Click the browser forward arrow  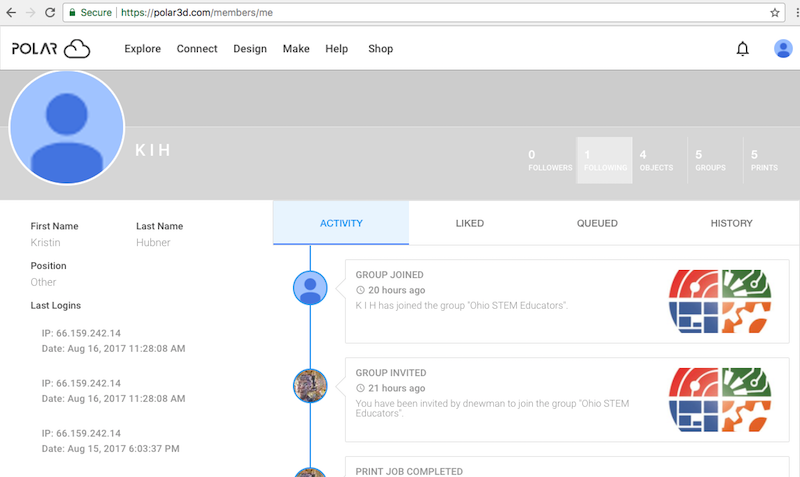31,12
